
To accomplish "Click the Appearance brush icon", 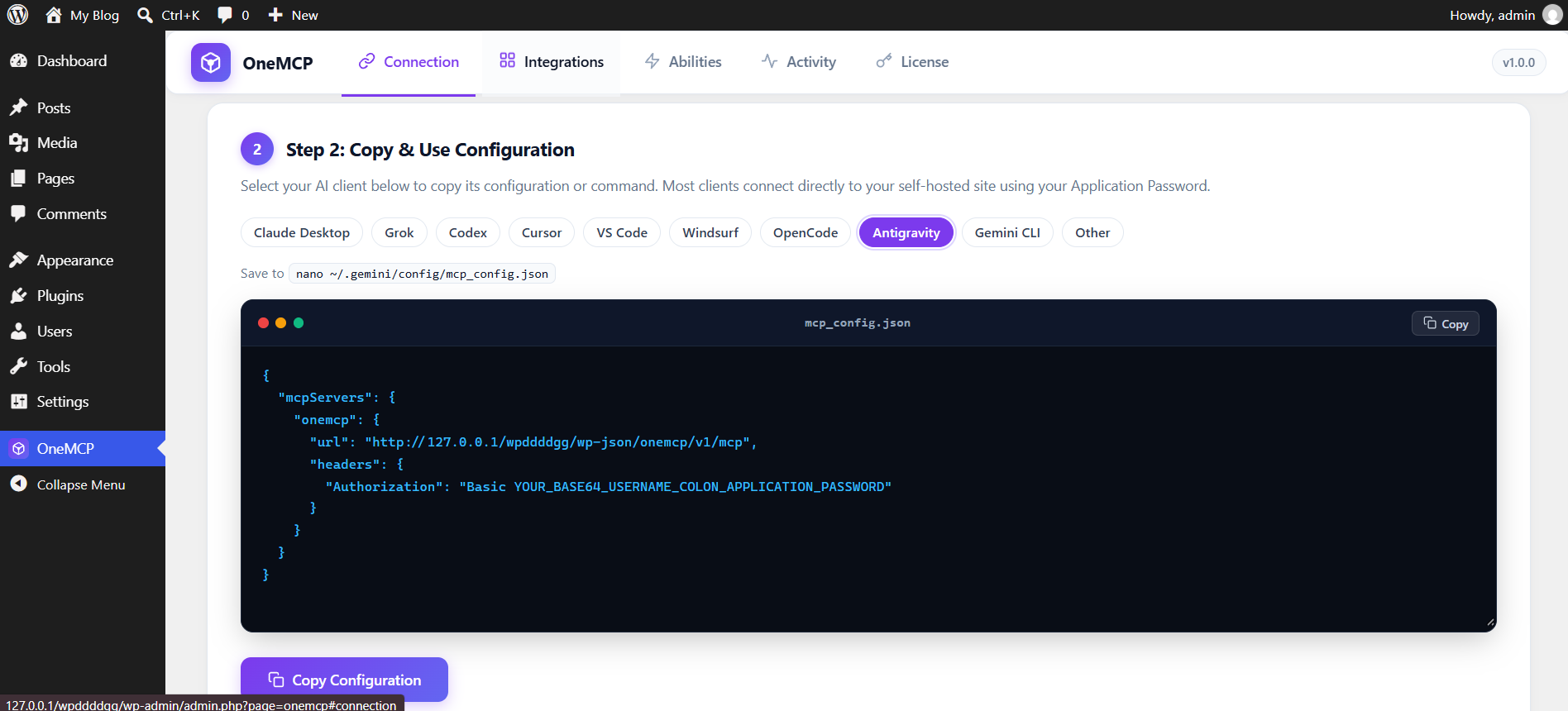I will coord(18,260).
